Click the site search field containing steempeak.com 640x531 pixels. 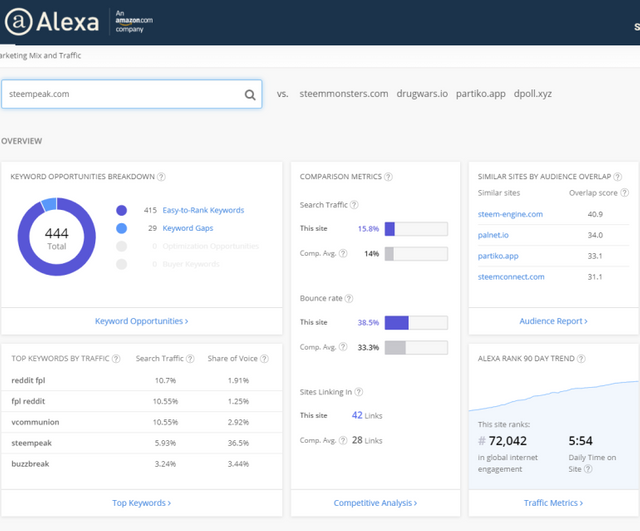coord(131,94)
